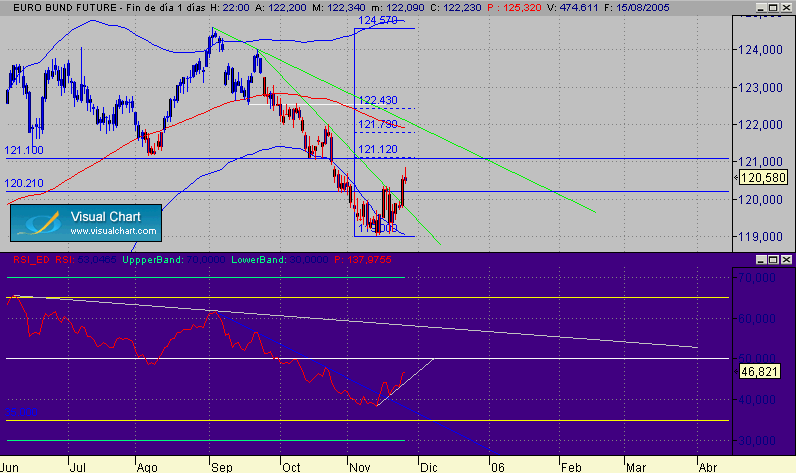Click the 122.430 retracement level label
Screen dimensions: 796x473
point(378,100)
